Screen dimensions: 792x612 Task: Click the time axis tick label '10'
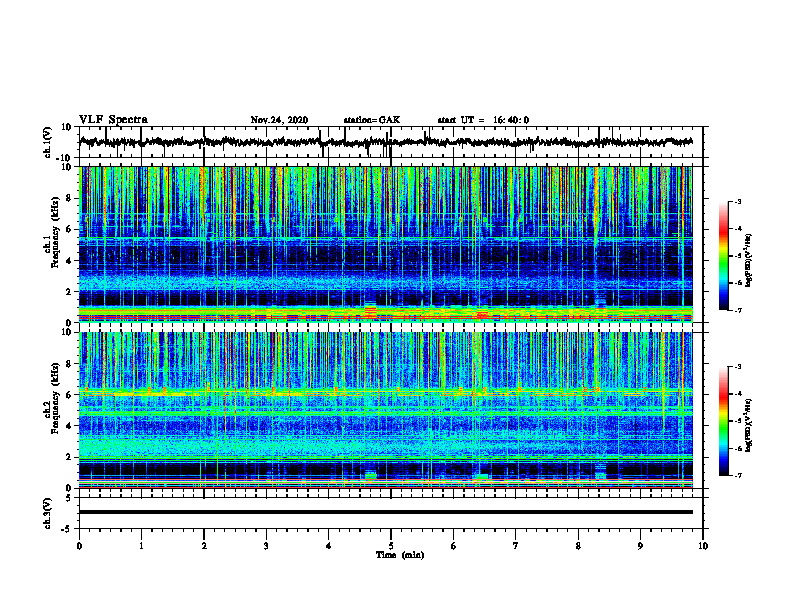click(703, 546)
